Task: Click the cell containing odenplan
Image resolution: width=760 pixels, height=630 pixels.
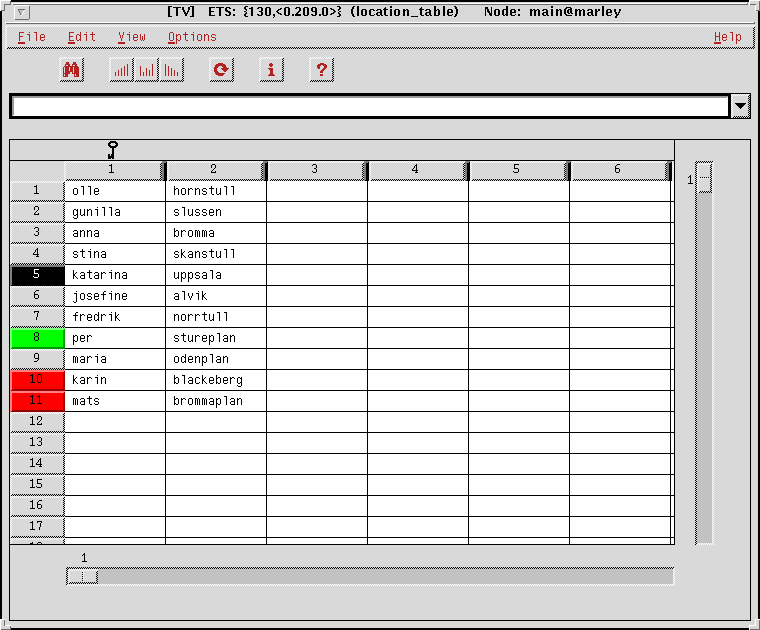Action: click(216, 359)
